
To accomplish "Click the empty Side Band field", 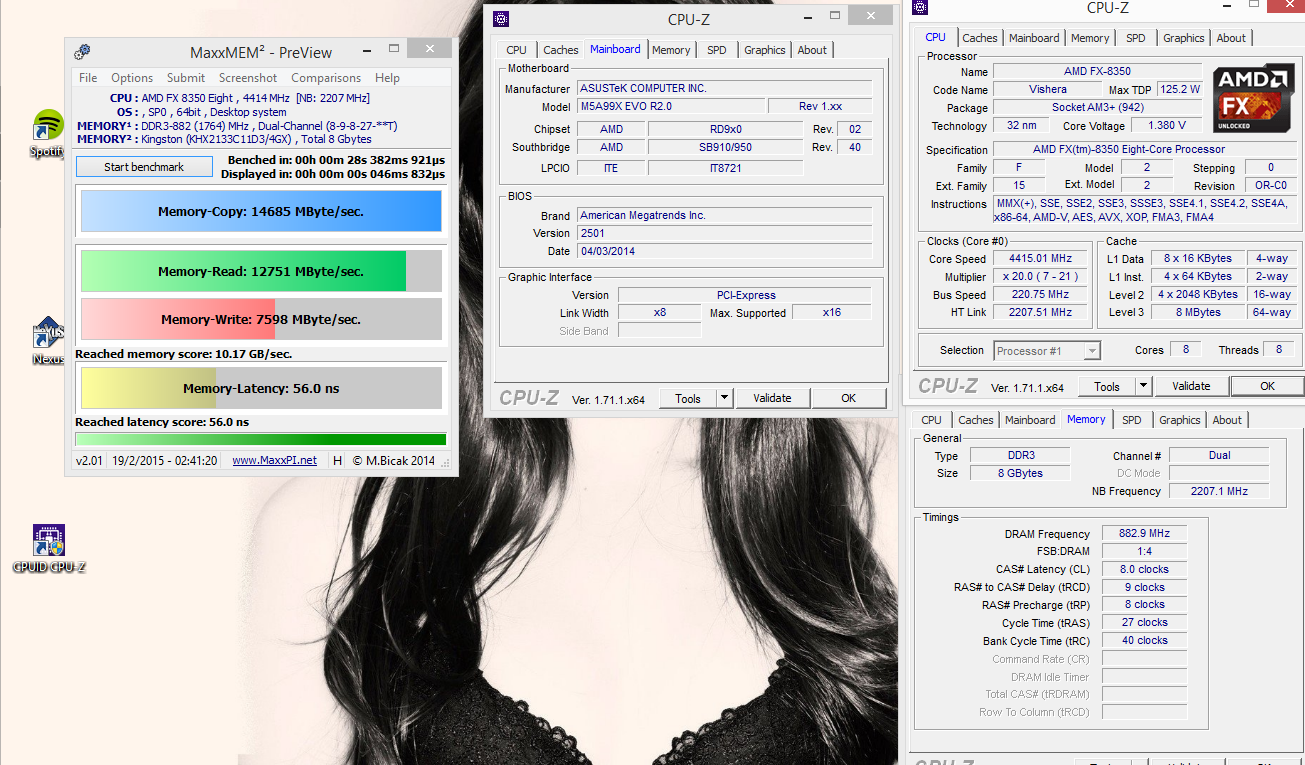I will [659, 331].
